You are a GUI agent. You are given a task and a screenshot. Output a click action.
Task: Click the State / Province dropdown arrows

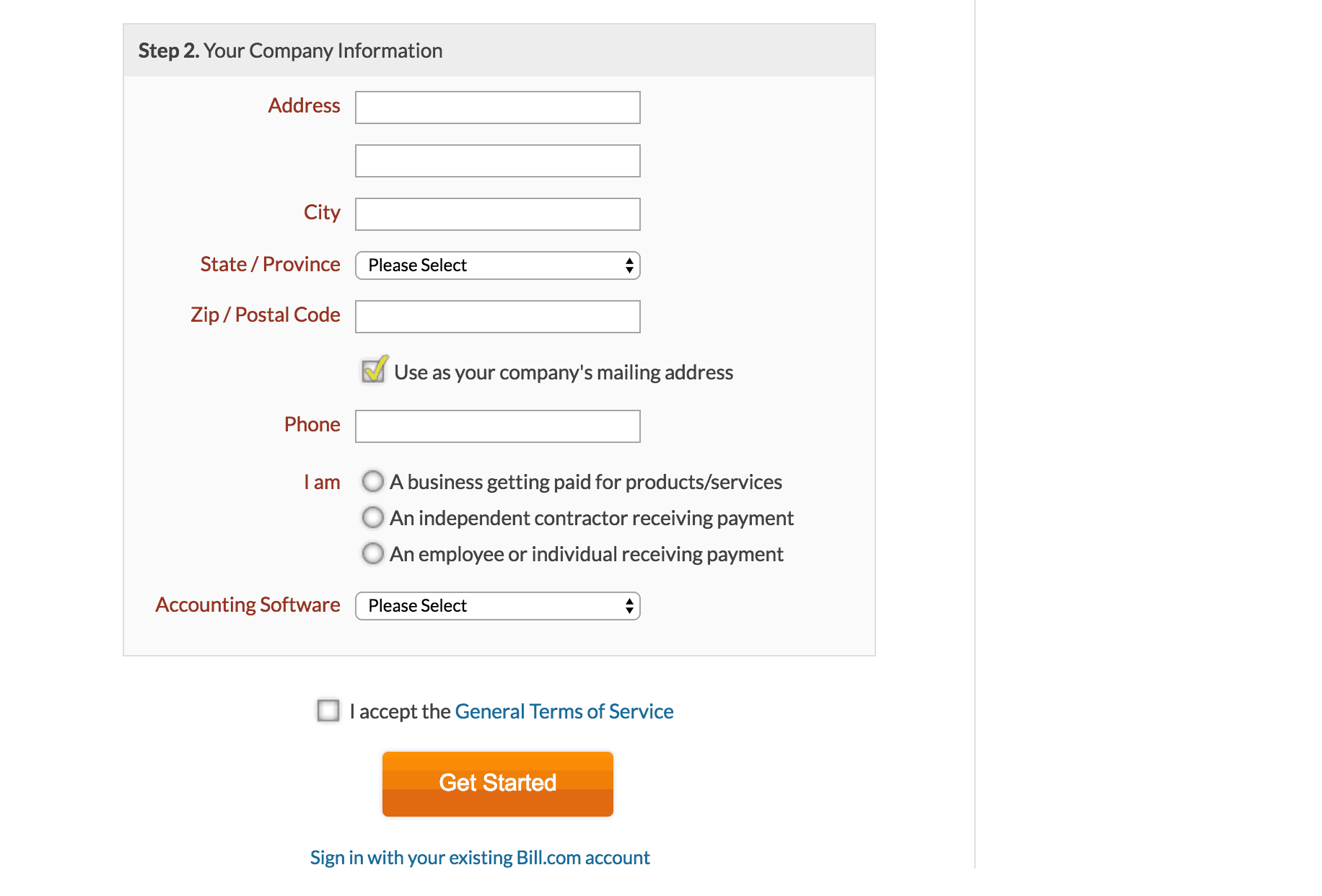click(629, 265)
